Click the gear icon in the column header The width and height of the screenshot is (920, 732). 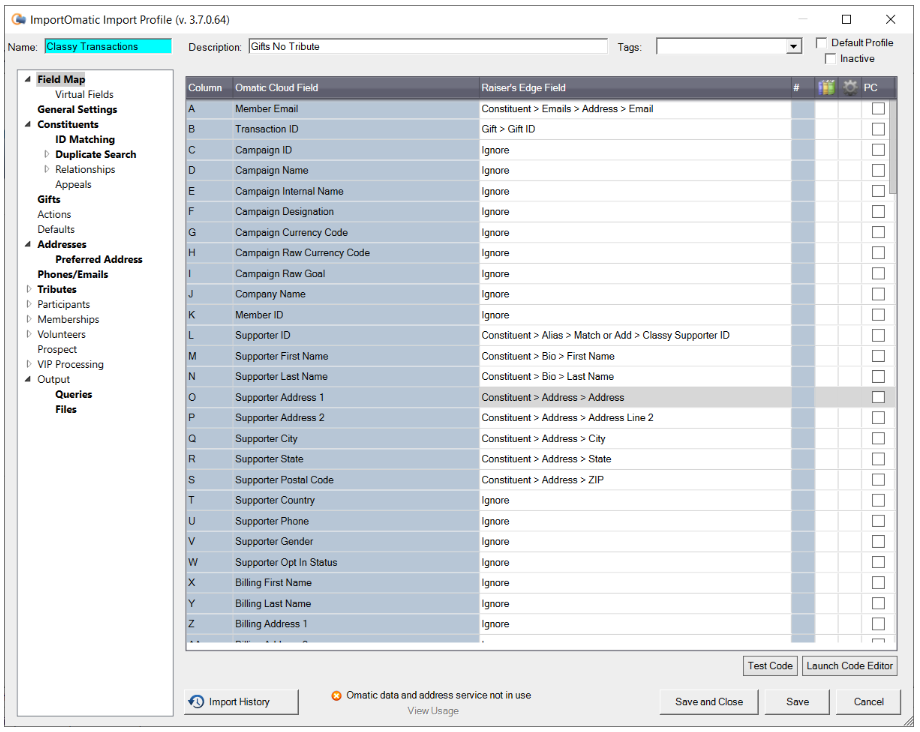tap(849, 87)
